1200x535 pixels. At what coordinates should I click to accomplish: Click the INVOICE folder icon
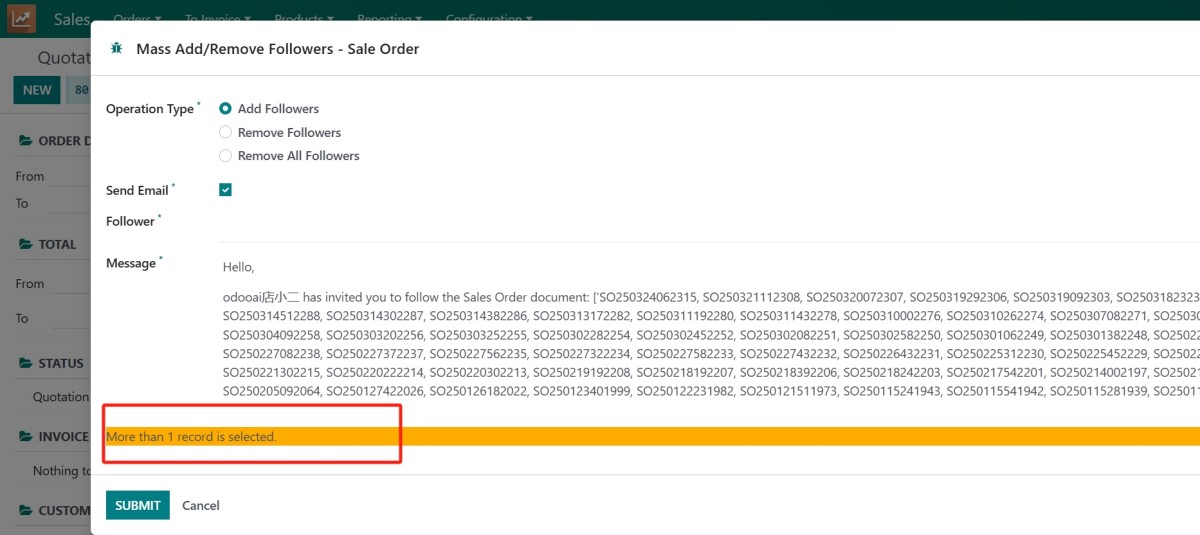point(26,437)
